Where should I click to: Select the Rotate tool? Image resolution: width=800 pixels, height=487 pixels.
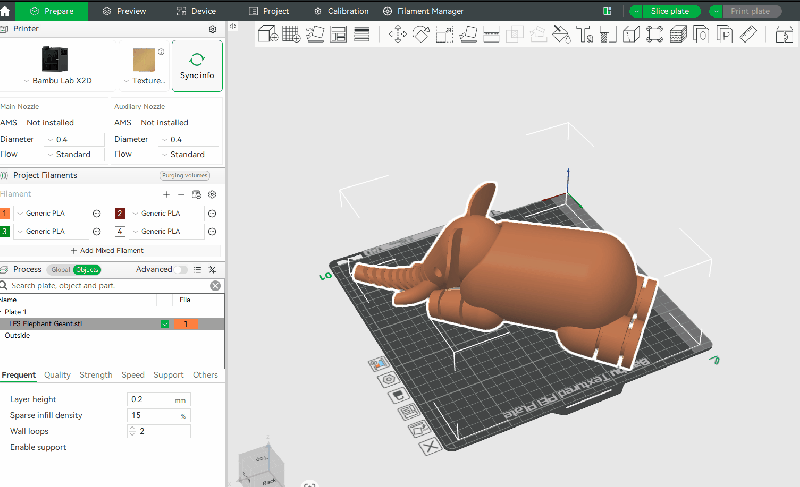coord(421,35)
